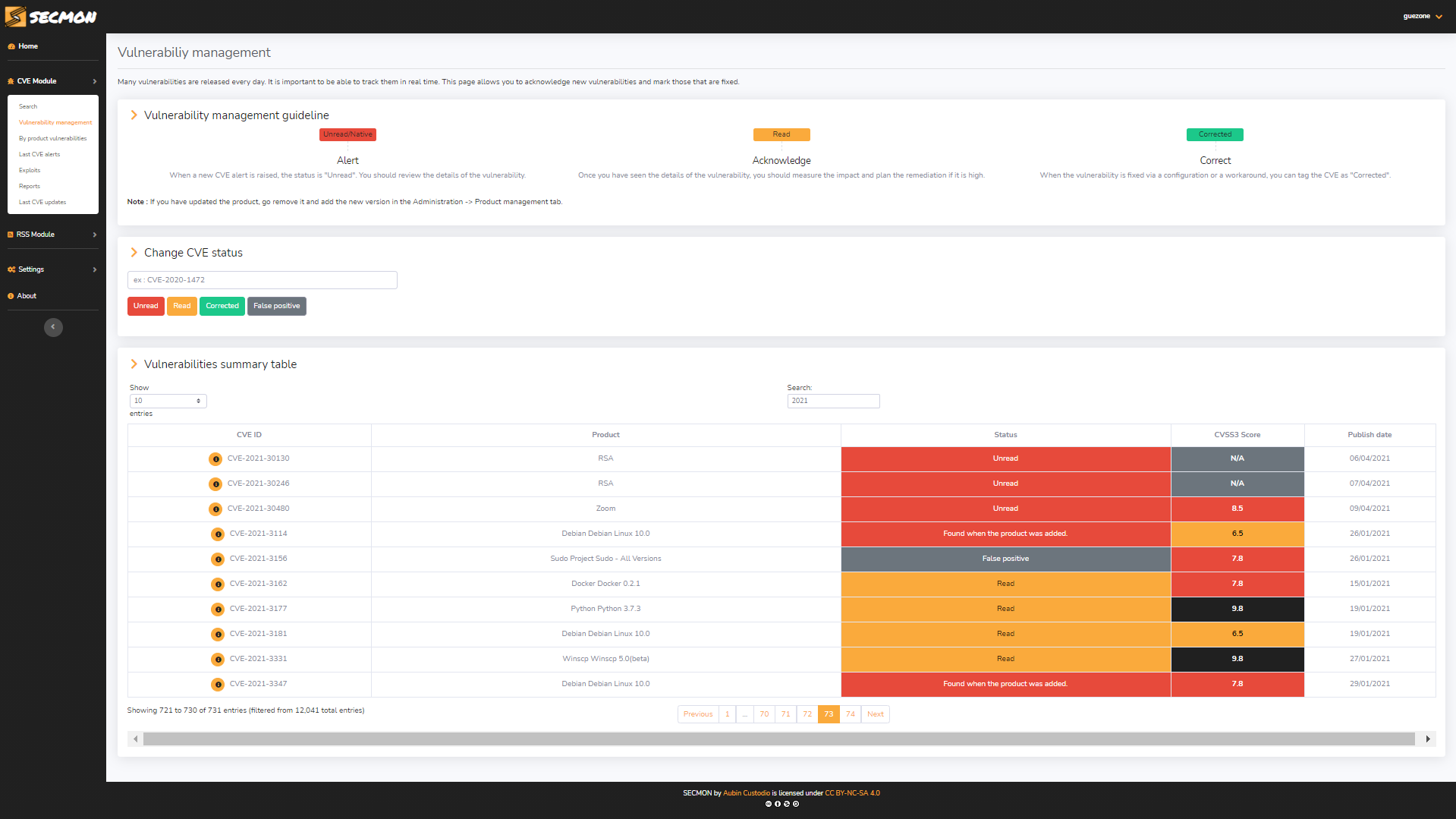Click info icon beside CVE-2021-3162
Screen dimensions: 1456x819
218,584
